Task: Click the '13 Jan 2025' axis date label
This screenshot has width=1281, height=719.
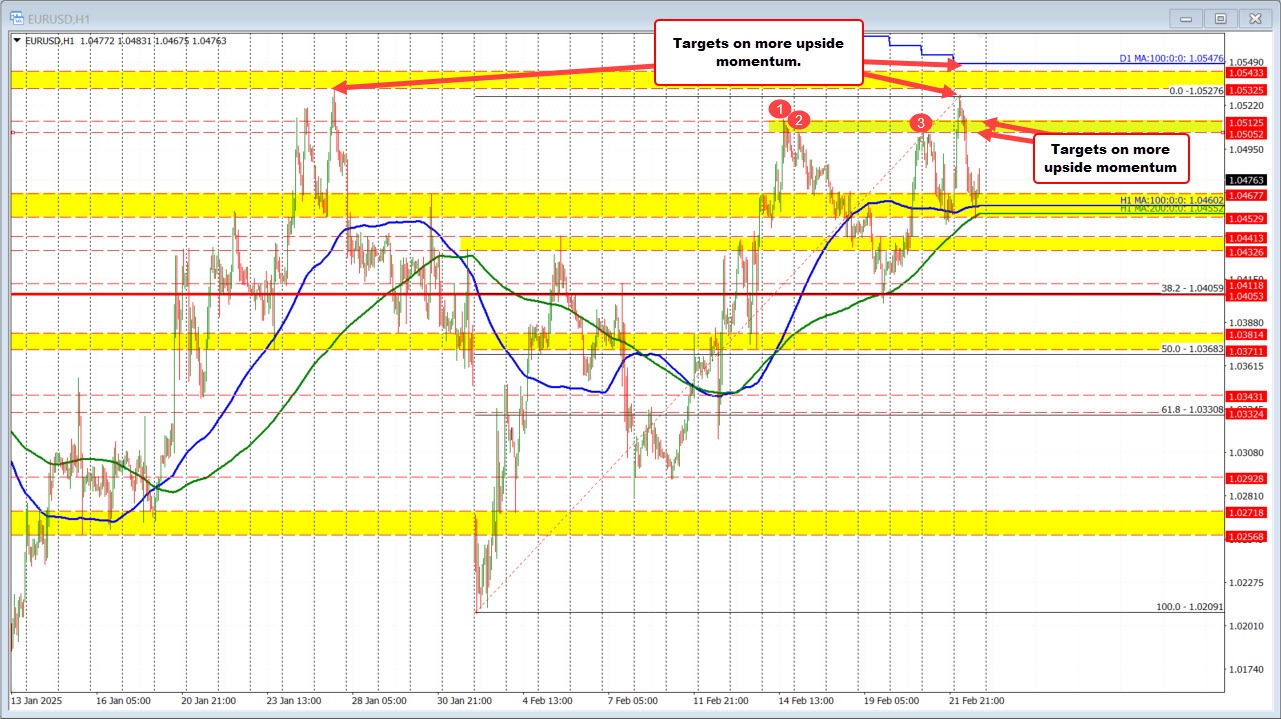Action: coord(38,701)
